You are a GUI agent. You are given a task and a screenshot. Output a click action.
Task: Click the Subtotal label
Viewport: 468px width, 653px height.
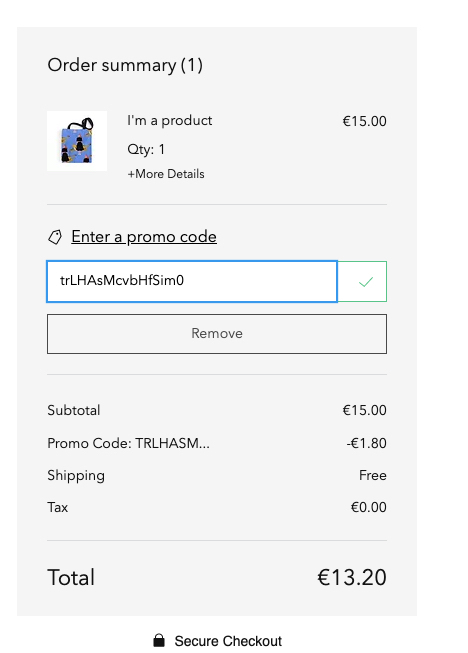74,410
